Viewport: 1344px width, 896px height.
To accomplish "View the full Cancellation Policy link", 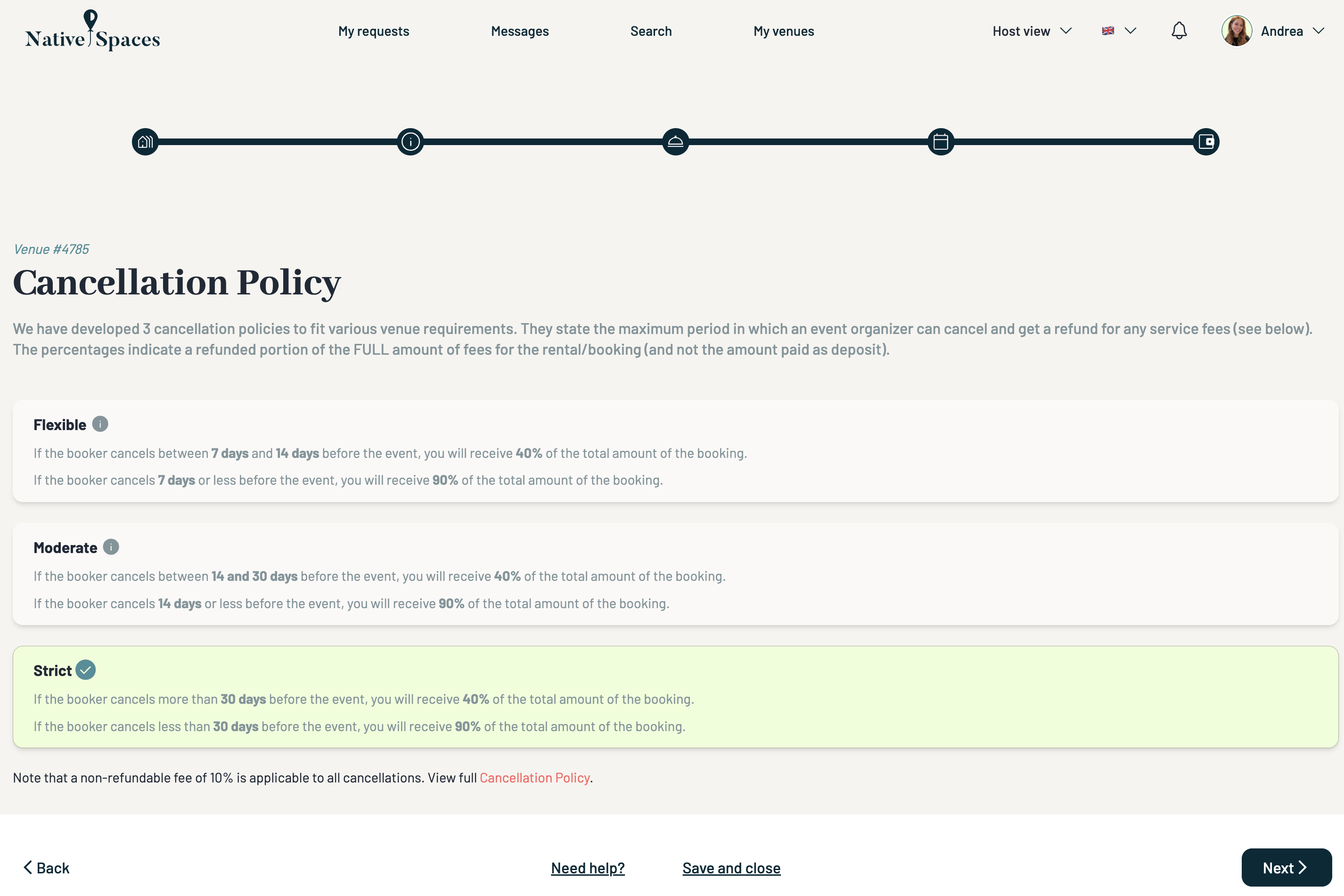I will pos(534,778).
